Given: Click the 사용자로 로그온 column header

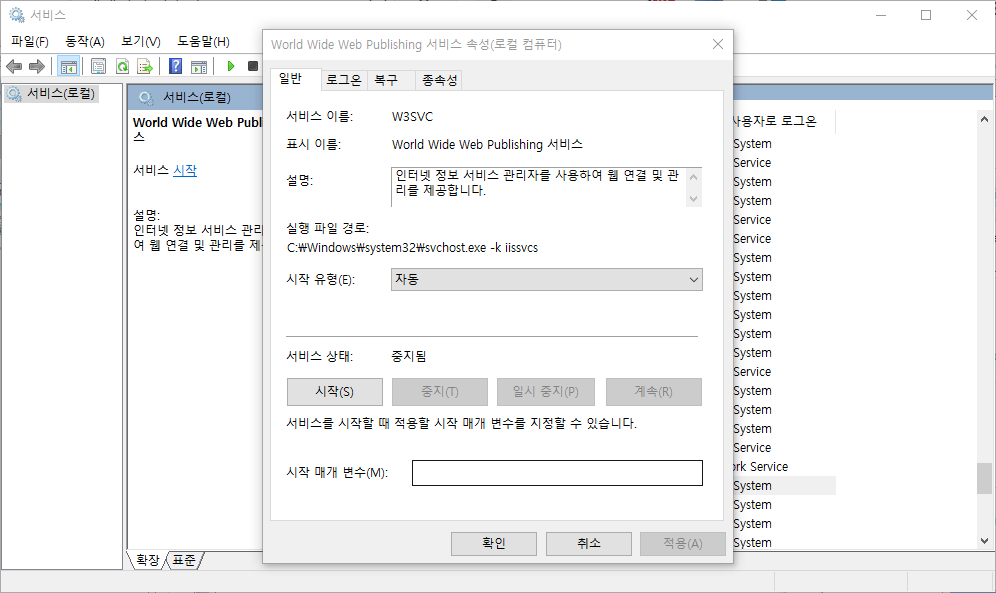Looking at the screenshot, I should click(x=784, y=121).
